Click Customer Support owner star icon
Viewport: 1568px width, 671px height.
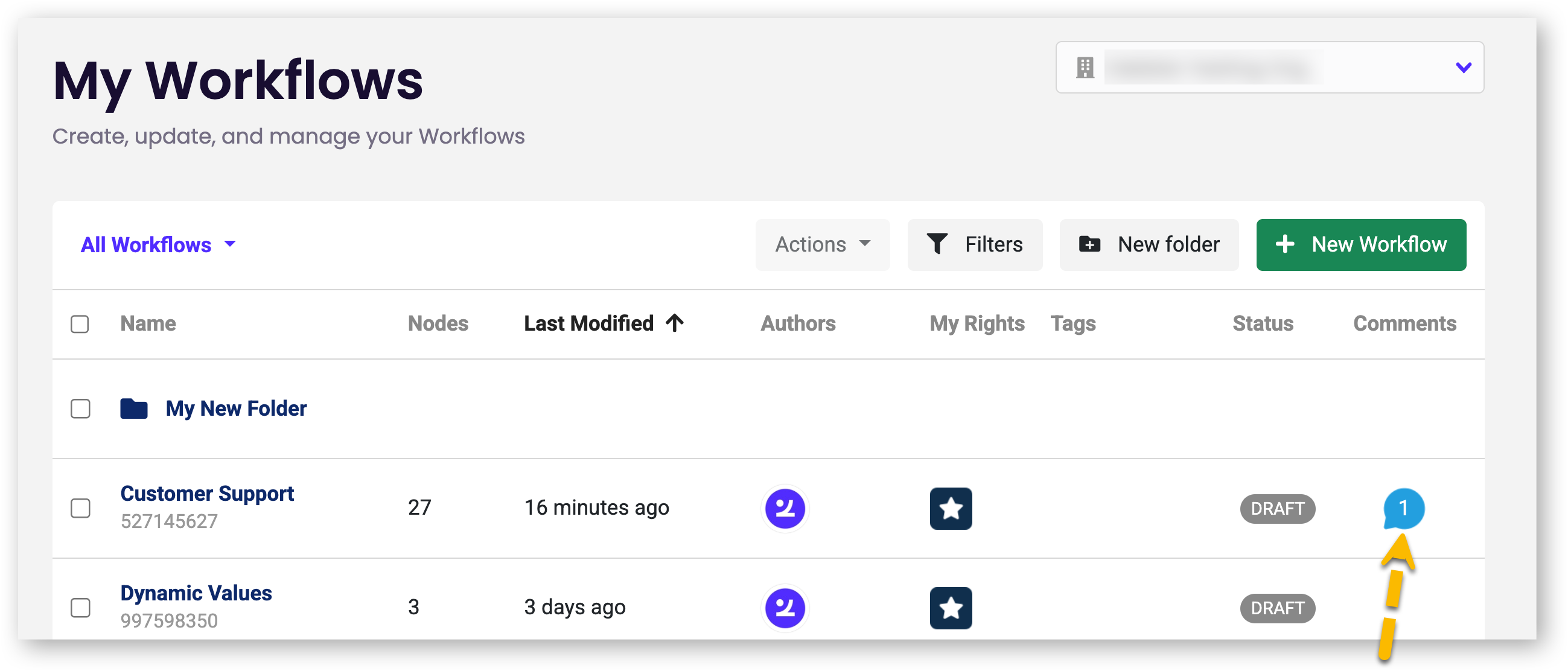(950, 508)
